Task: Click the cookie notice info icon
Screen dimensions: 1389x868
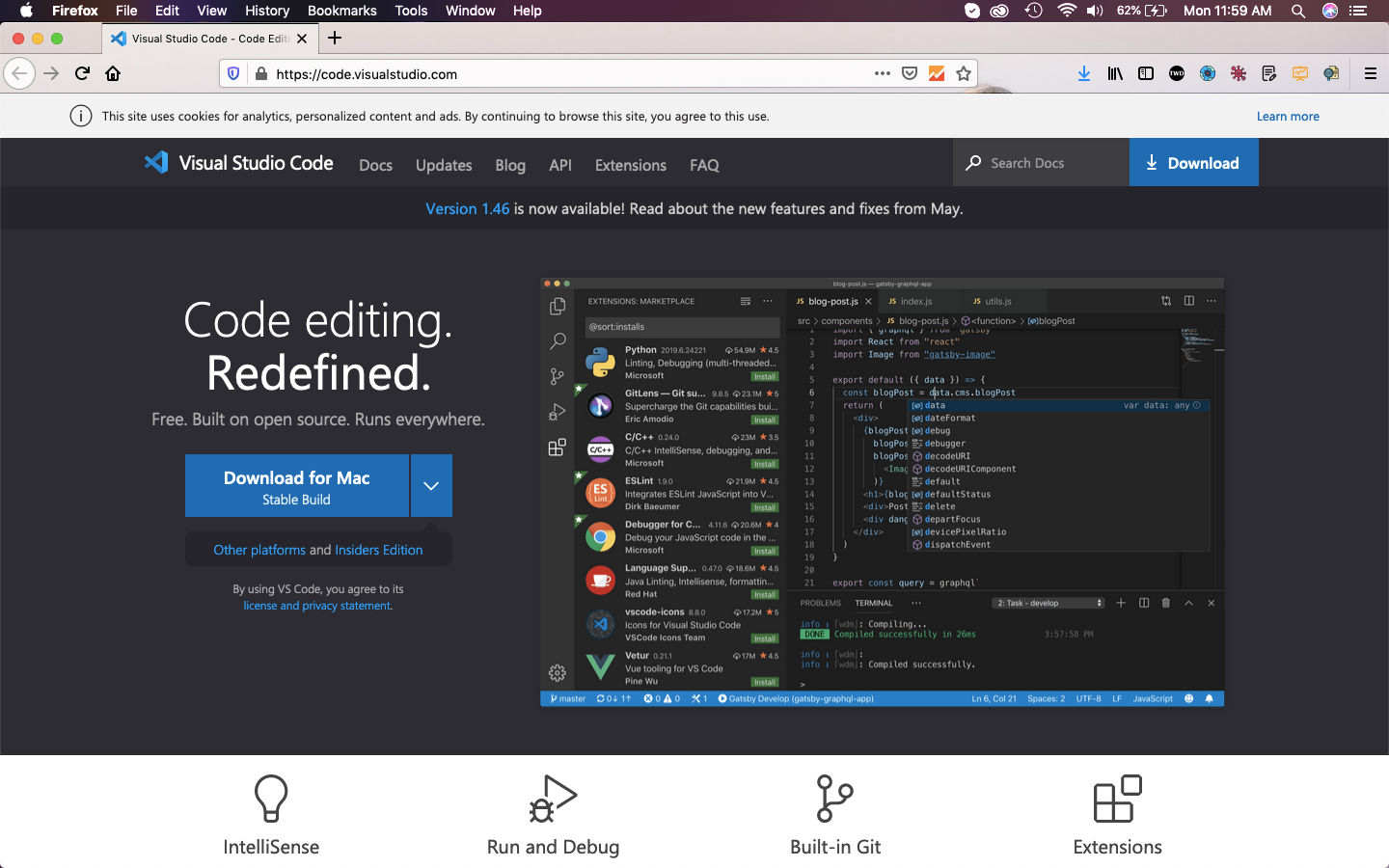Action: pos(81,116)
